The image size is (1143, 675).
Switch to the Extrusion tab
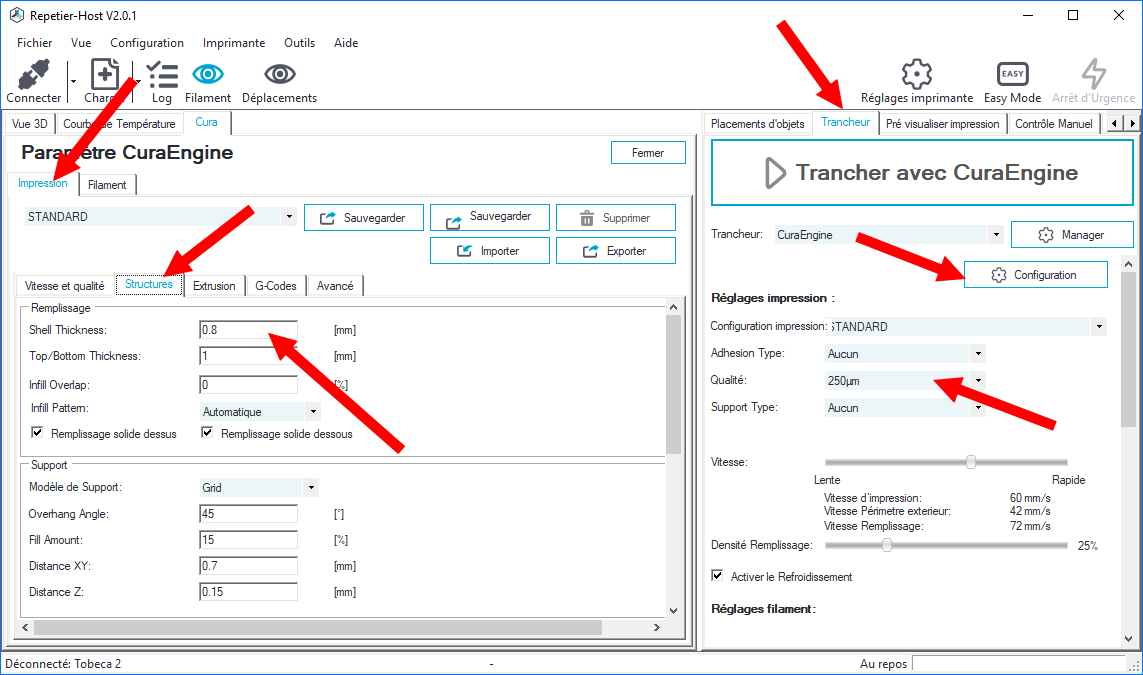[x=214, y=286]
